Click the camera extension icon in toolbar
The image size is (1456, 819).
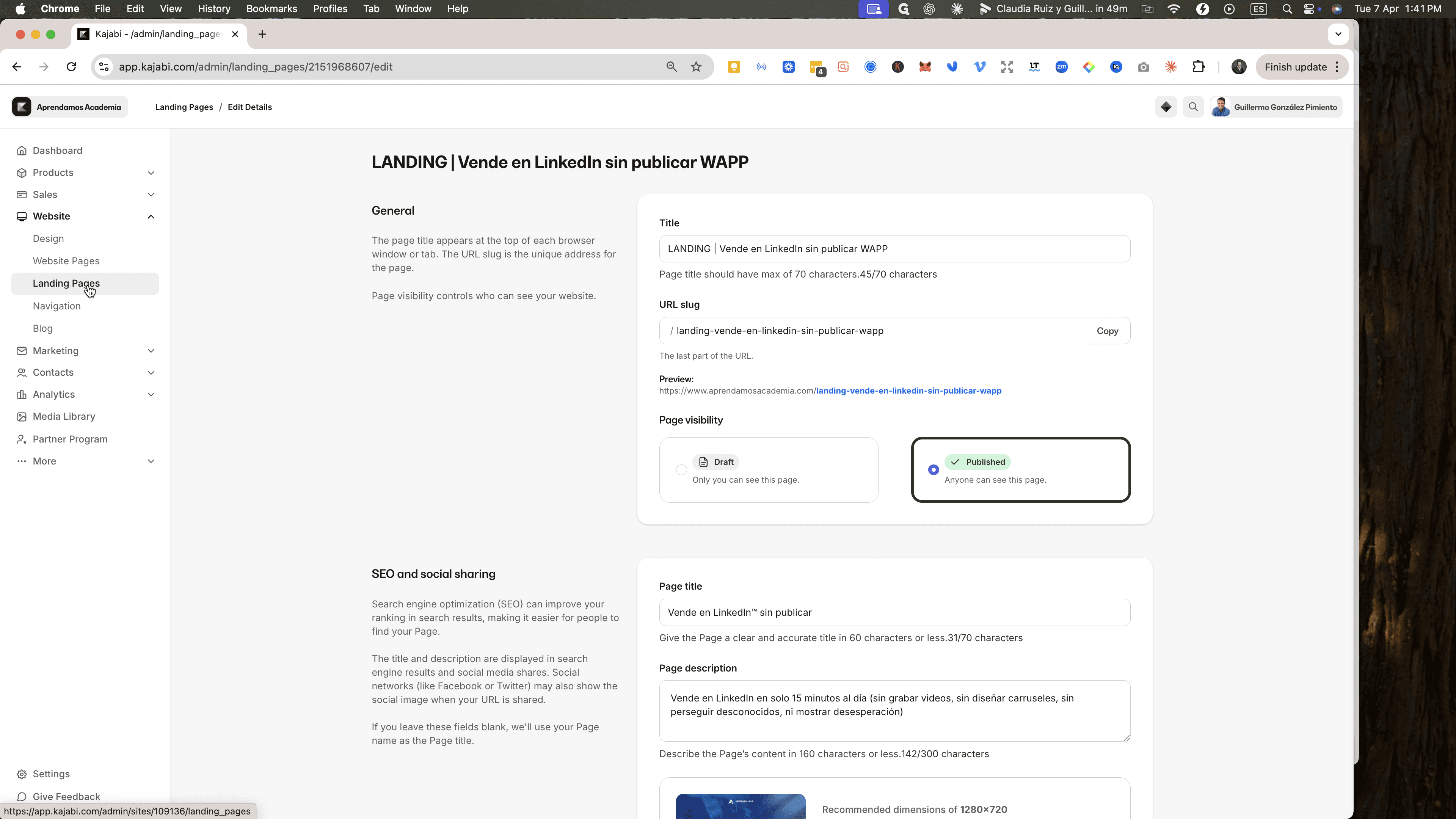point(1143,67)
